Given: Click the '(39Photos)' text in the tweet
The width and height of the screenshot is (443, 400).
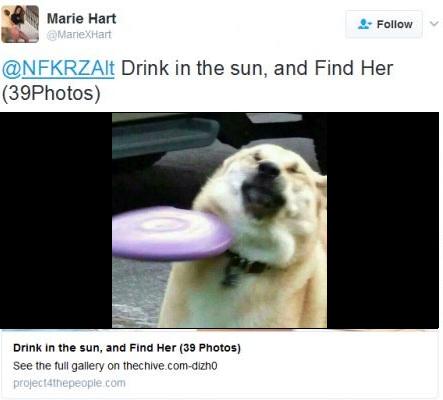Looking at the screenshot, I should click(x=51, y=93).
